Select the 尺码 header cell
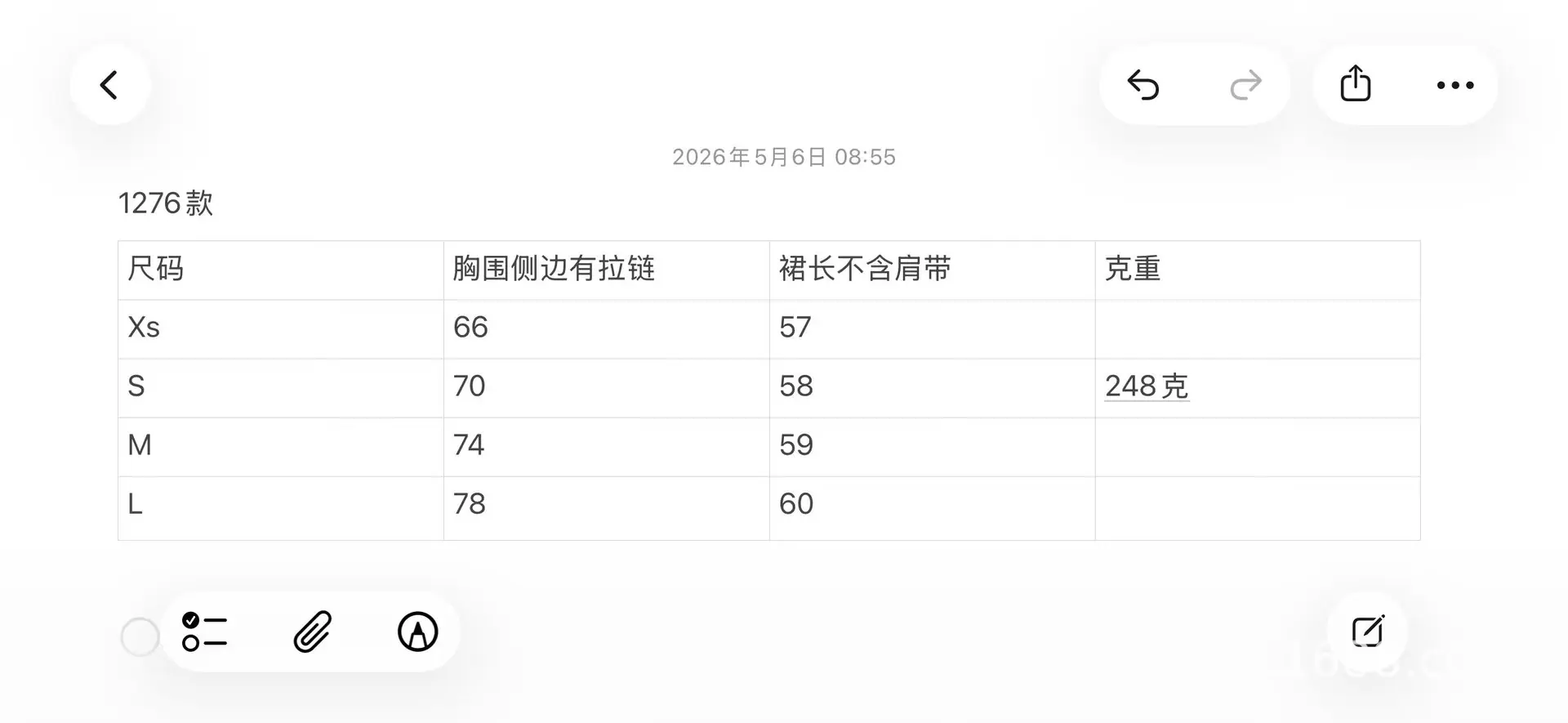1568x723 pixels. (x=281, y=270)
